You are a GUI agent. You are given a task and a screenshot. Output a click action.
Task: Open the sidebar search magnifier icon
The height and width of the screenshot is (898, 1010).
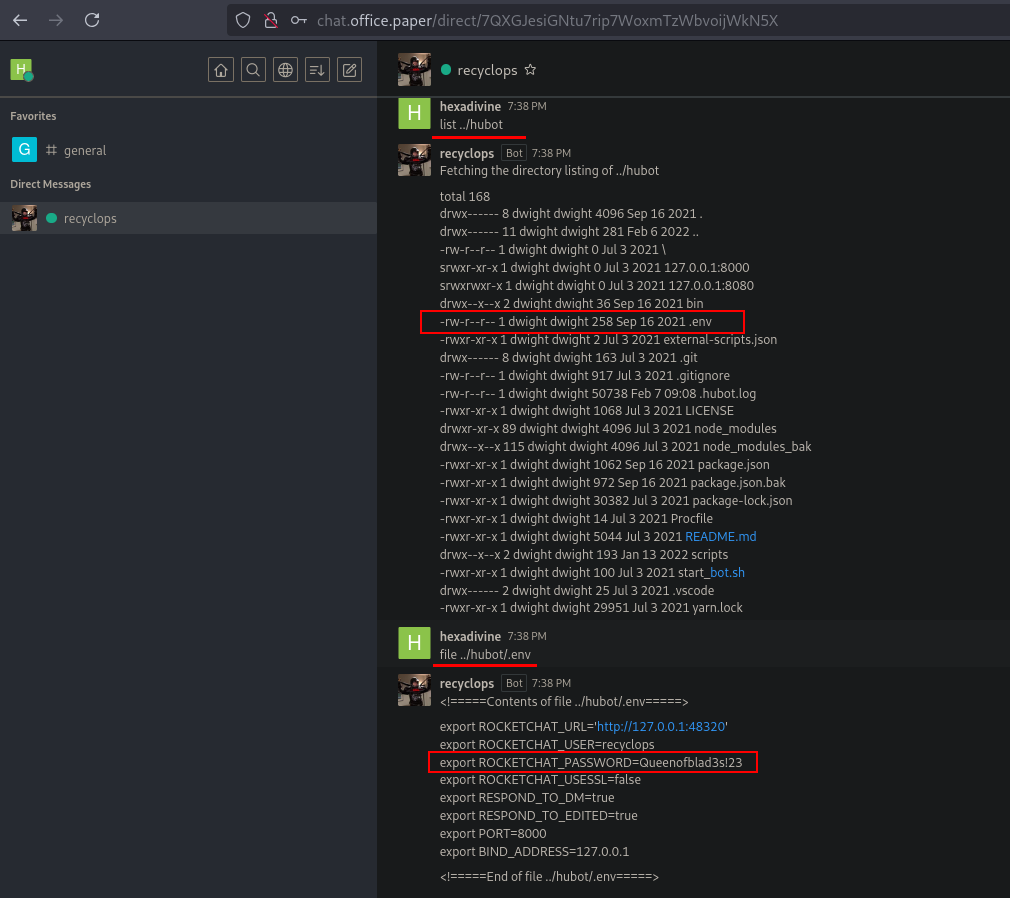[x=253, y=70]
